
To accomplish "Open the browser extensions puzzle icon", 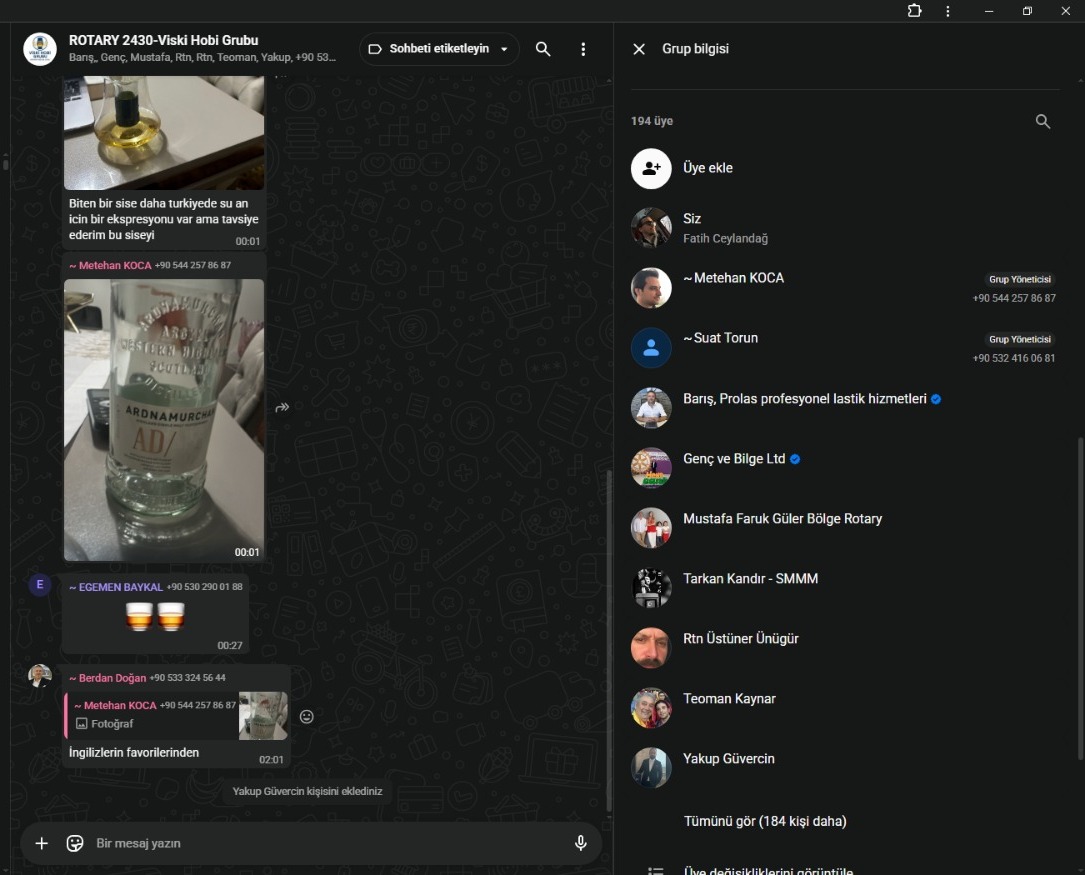I will pos(914,11).
